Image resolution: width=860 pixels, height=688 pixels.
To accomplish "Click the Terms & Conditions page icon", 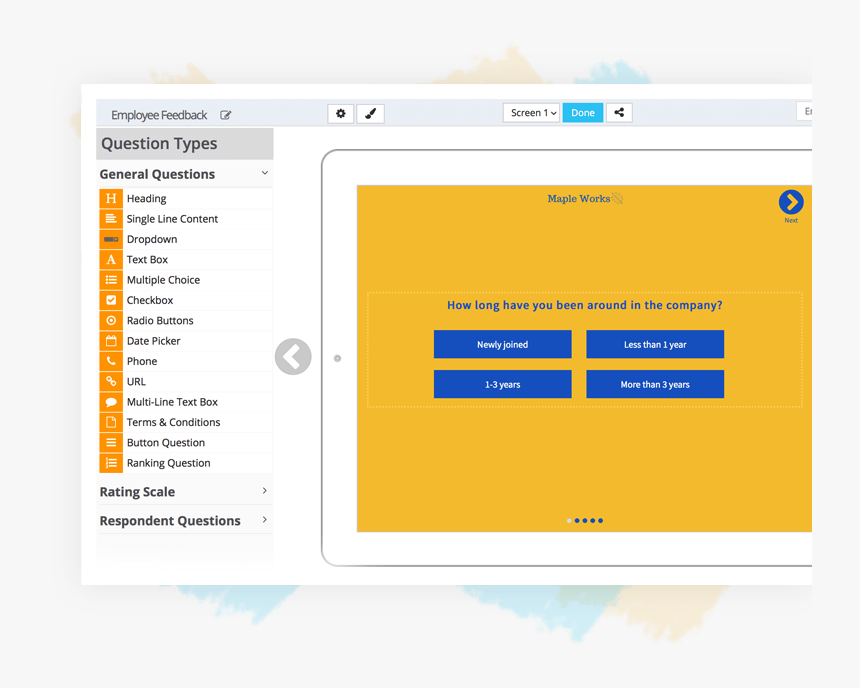I will [111, 422].
